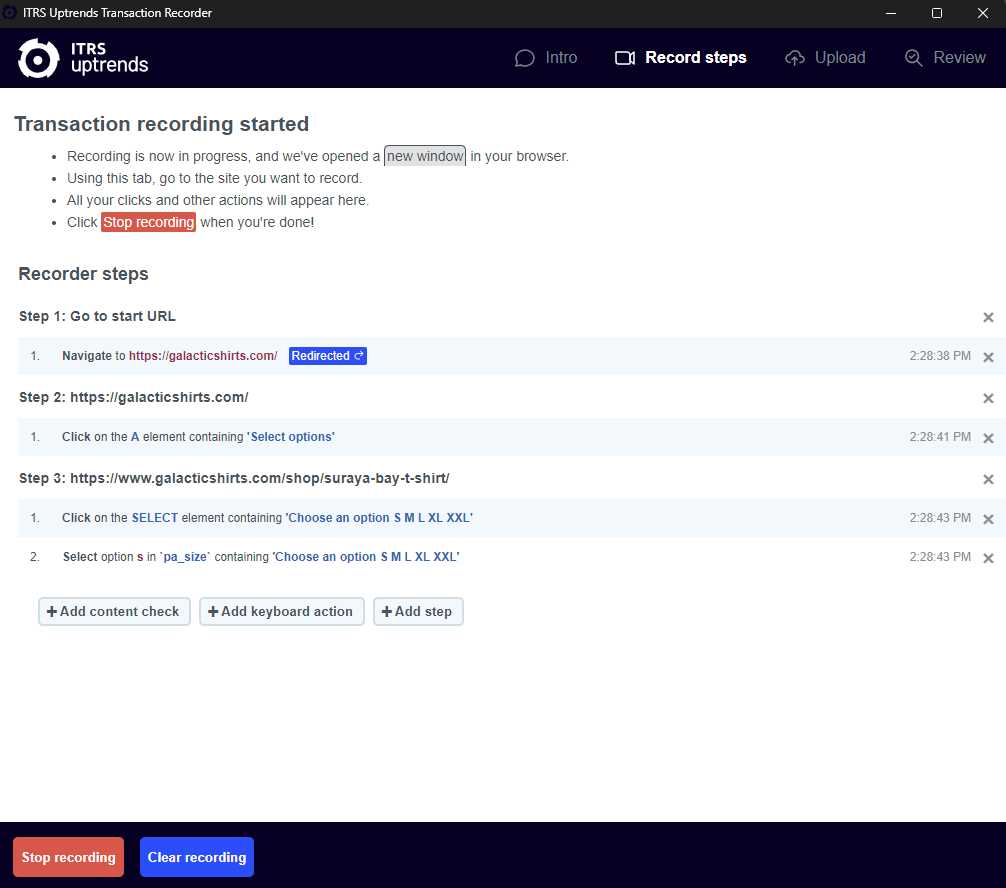Add a keyboard action
The image size is (1006, 888).
(x=282, y=611)
